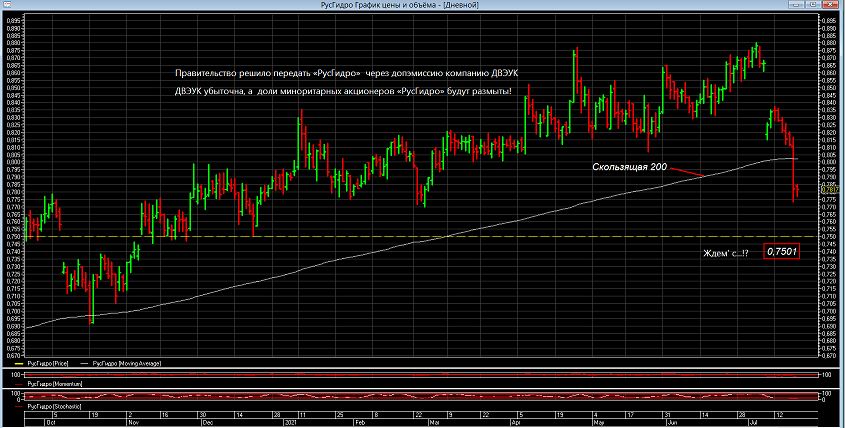Click the Nov month label on date axis
The height and width of the screenshot is (428, 845).
point(132,423)
